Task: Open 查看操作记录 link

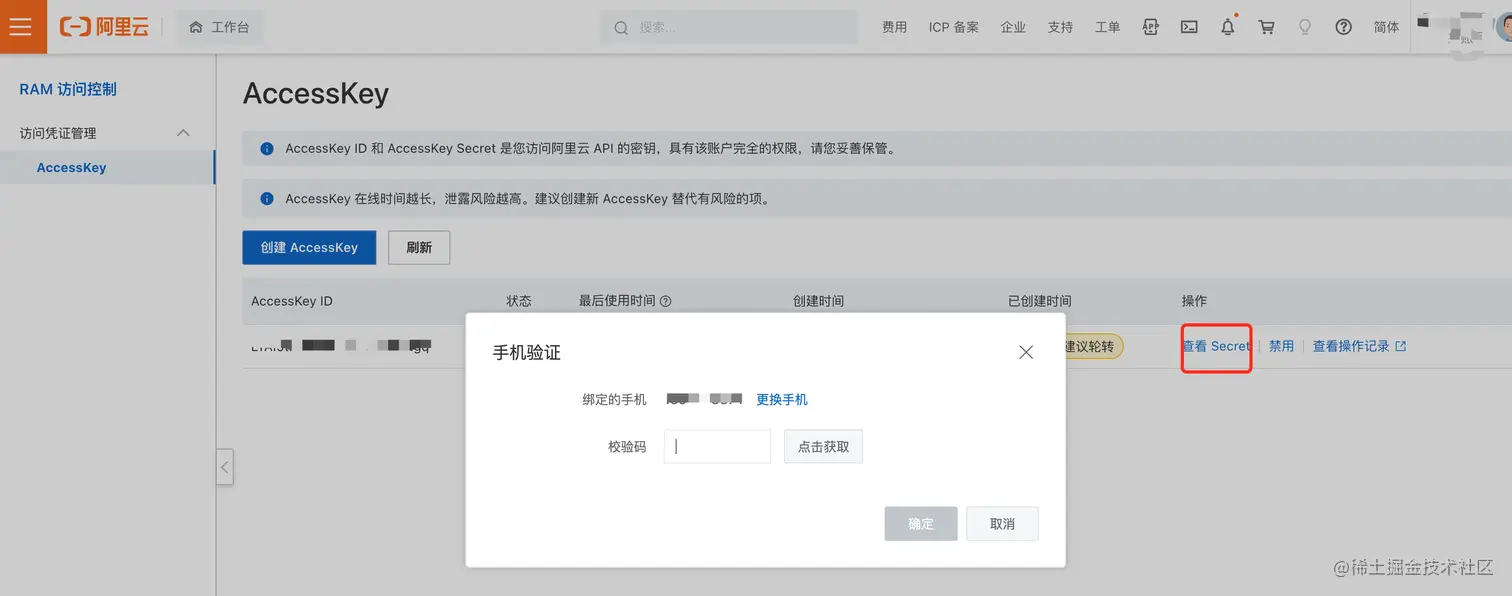Action: 1351,346
